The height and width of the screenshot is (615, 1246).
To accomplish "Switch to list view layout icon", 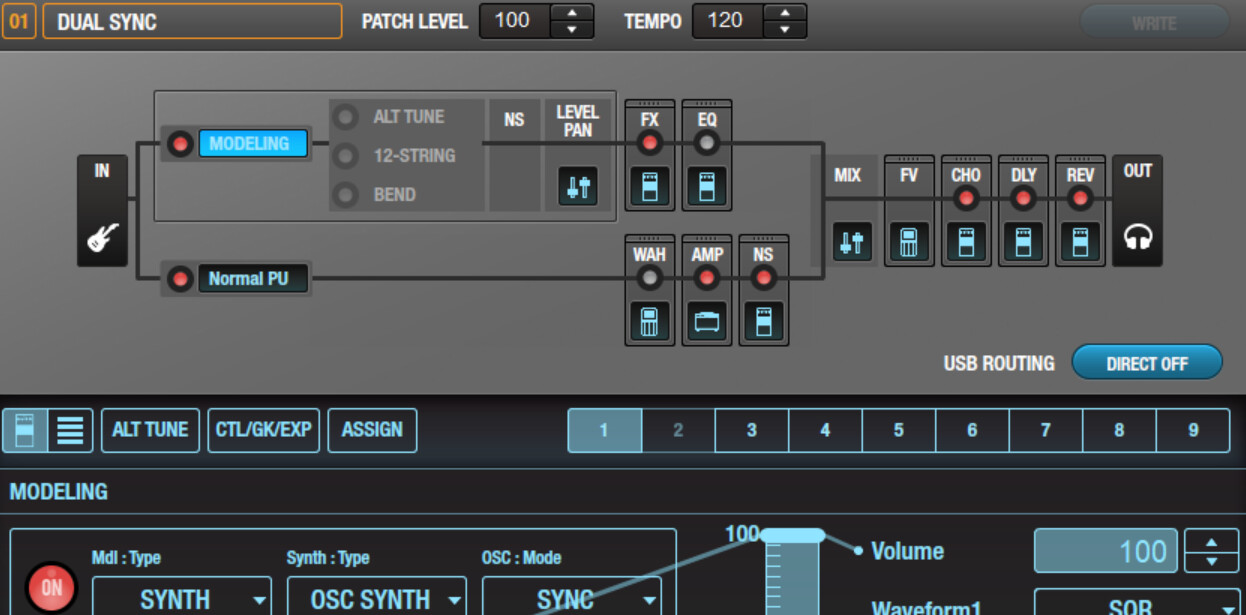I will pyautogui.click(x=70, y=430).
